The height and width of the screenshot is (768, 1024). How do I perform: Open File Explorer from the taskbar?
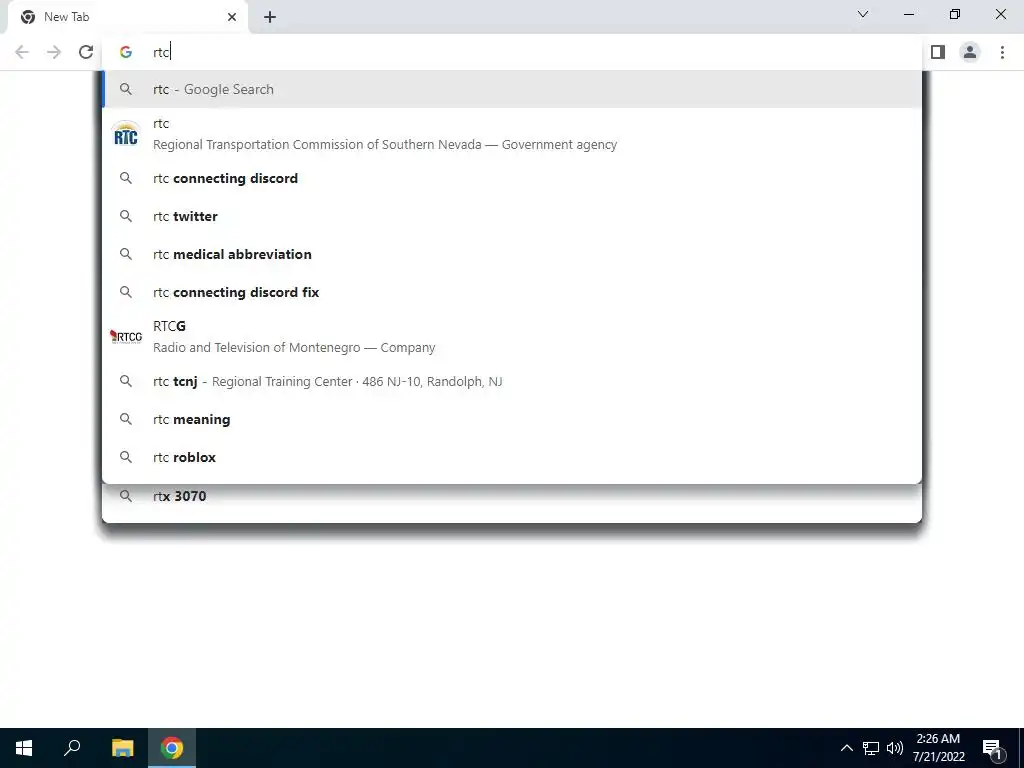tap(122, 748)
